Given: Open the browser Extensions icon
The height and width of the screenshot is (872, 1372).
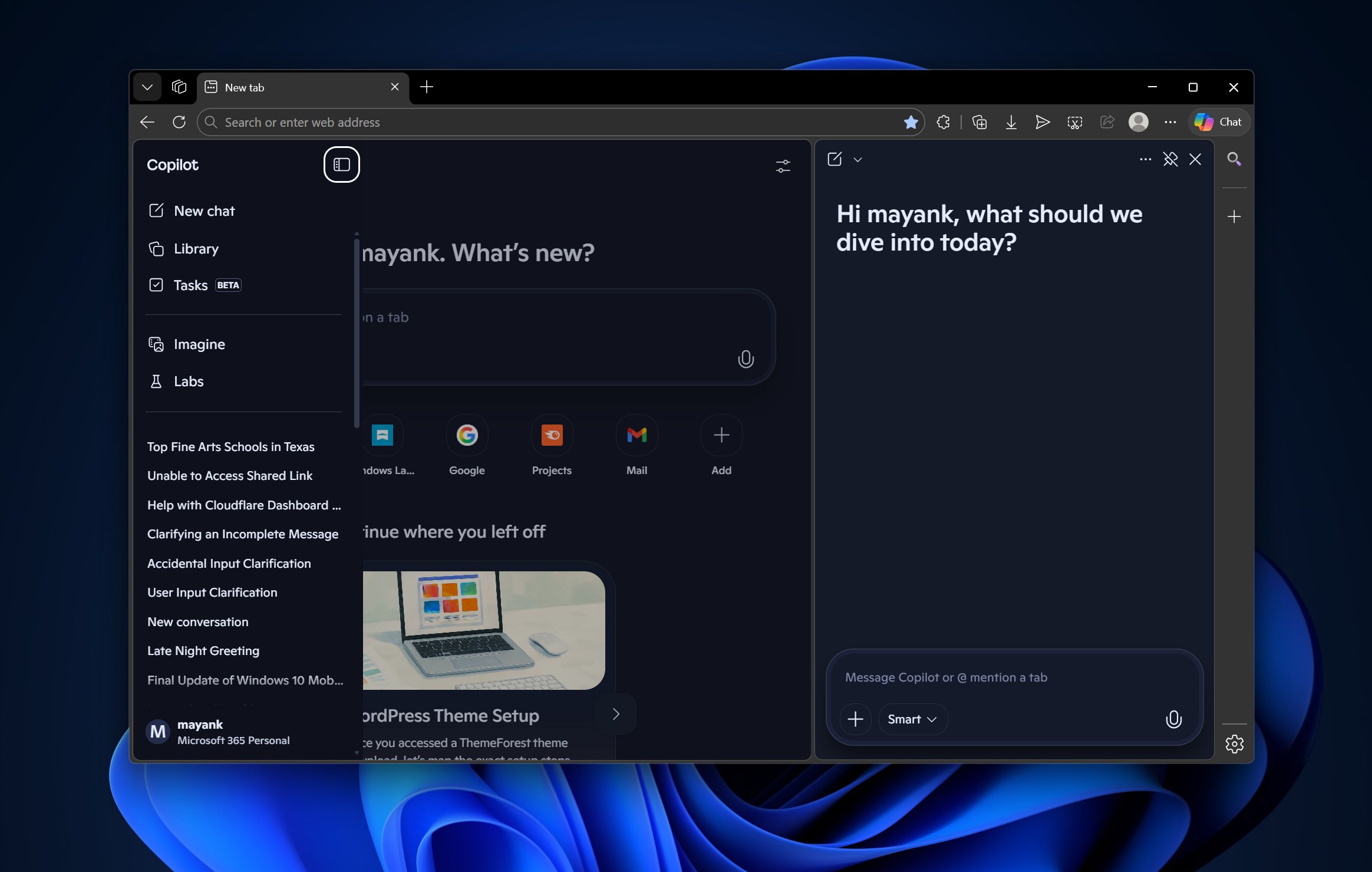Looking at the screenshot, I should click(943, 122).
